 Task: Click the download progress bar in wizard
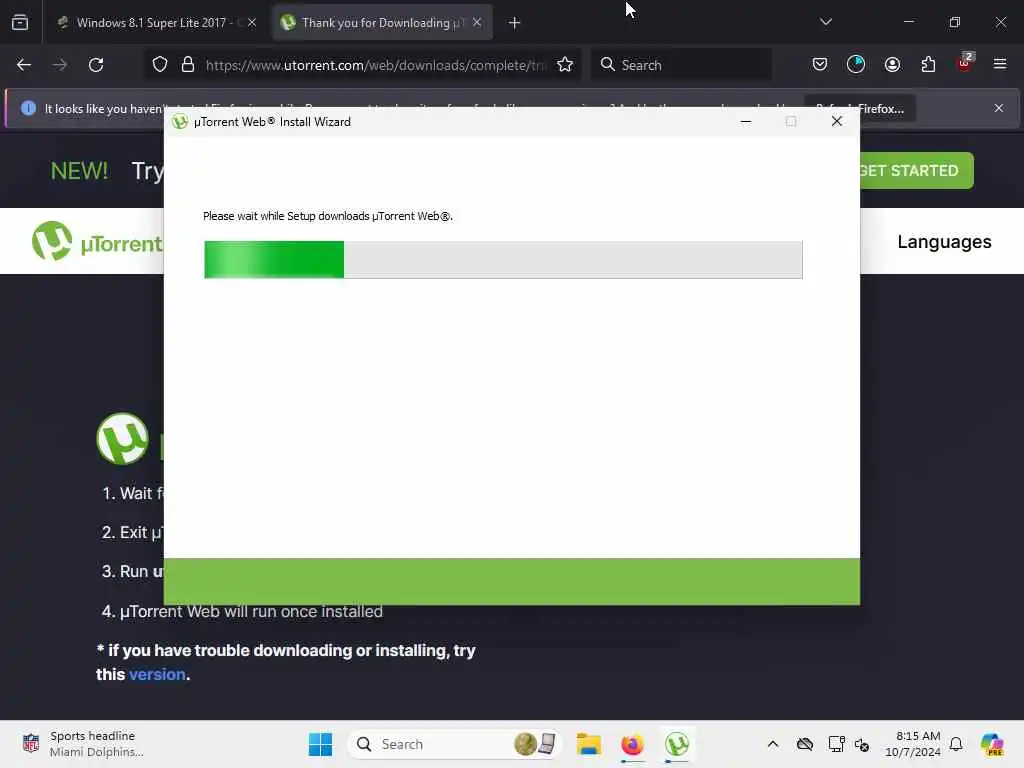(503, 259)
